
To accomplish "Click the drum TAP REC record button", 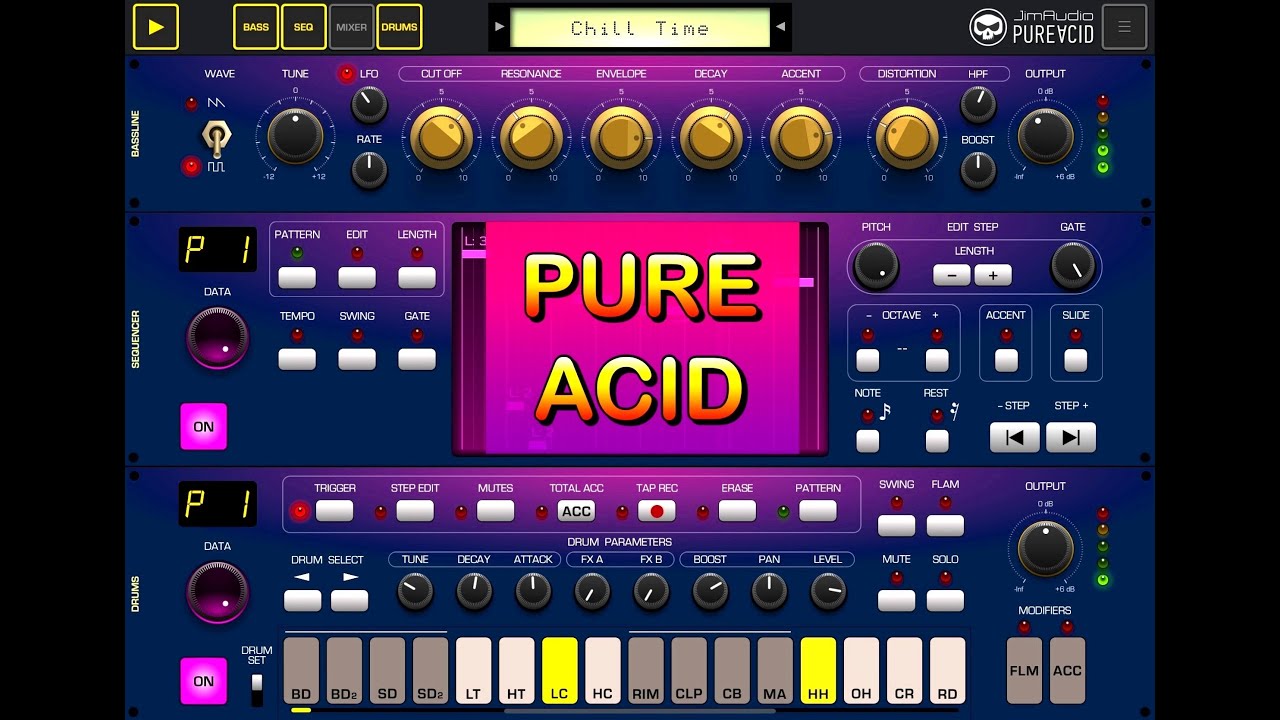I will click(656, 511).
